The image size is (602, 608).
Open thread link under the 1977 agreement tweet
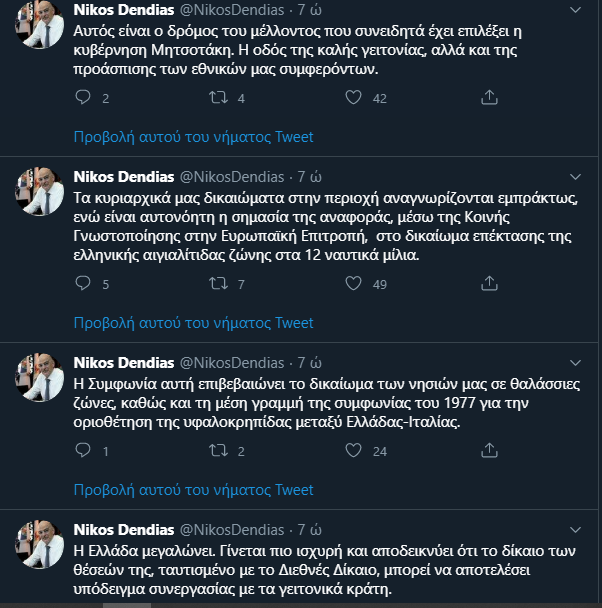tap(193, 490)
